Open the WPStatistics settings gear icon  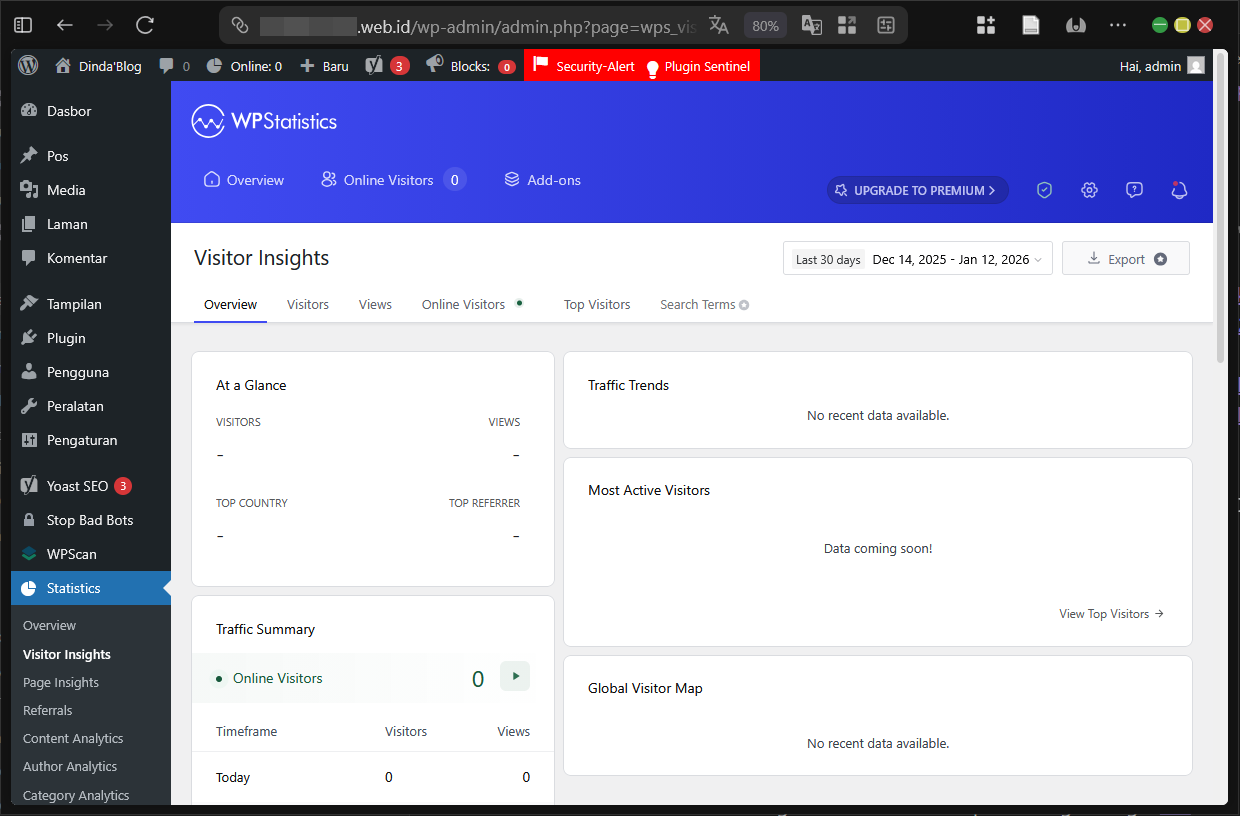[x=1089, y=189]
